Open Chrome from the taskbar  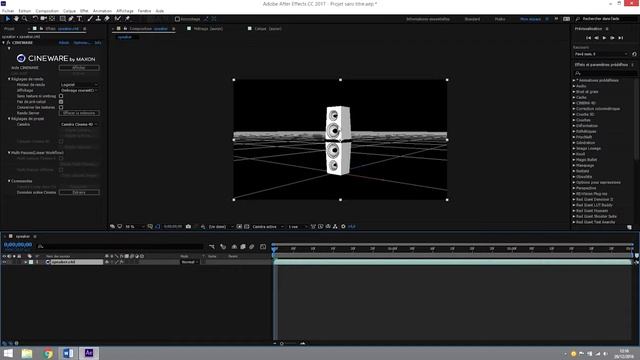pyautogui.click(x=48, y=353)
